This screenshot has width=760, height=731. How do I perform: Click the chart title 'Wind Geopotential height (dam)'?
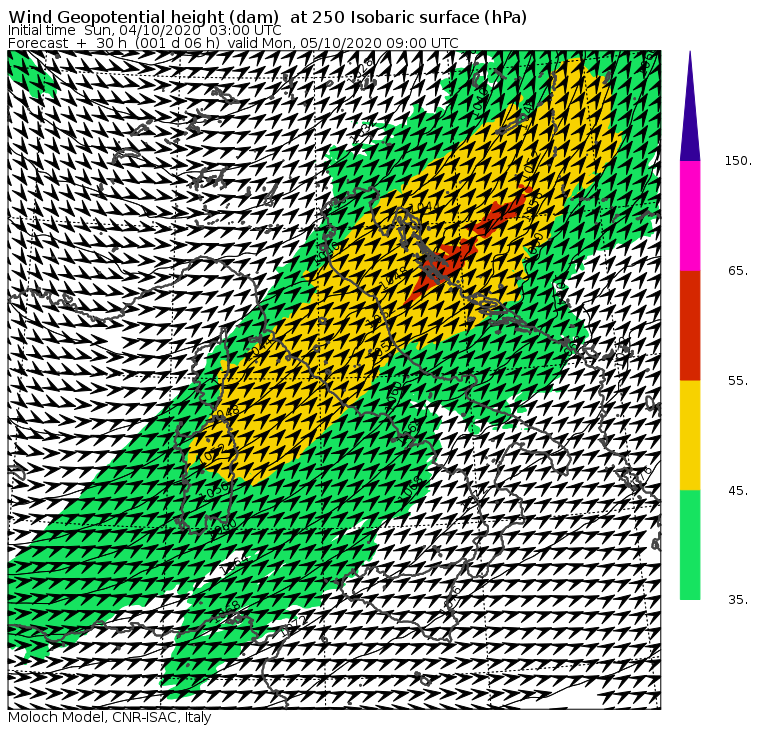(x=143, y=17)
